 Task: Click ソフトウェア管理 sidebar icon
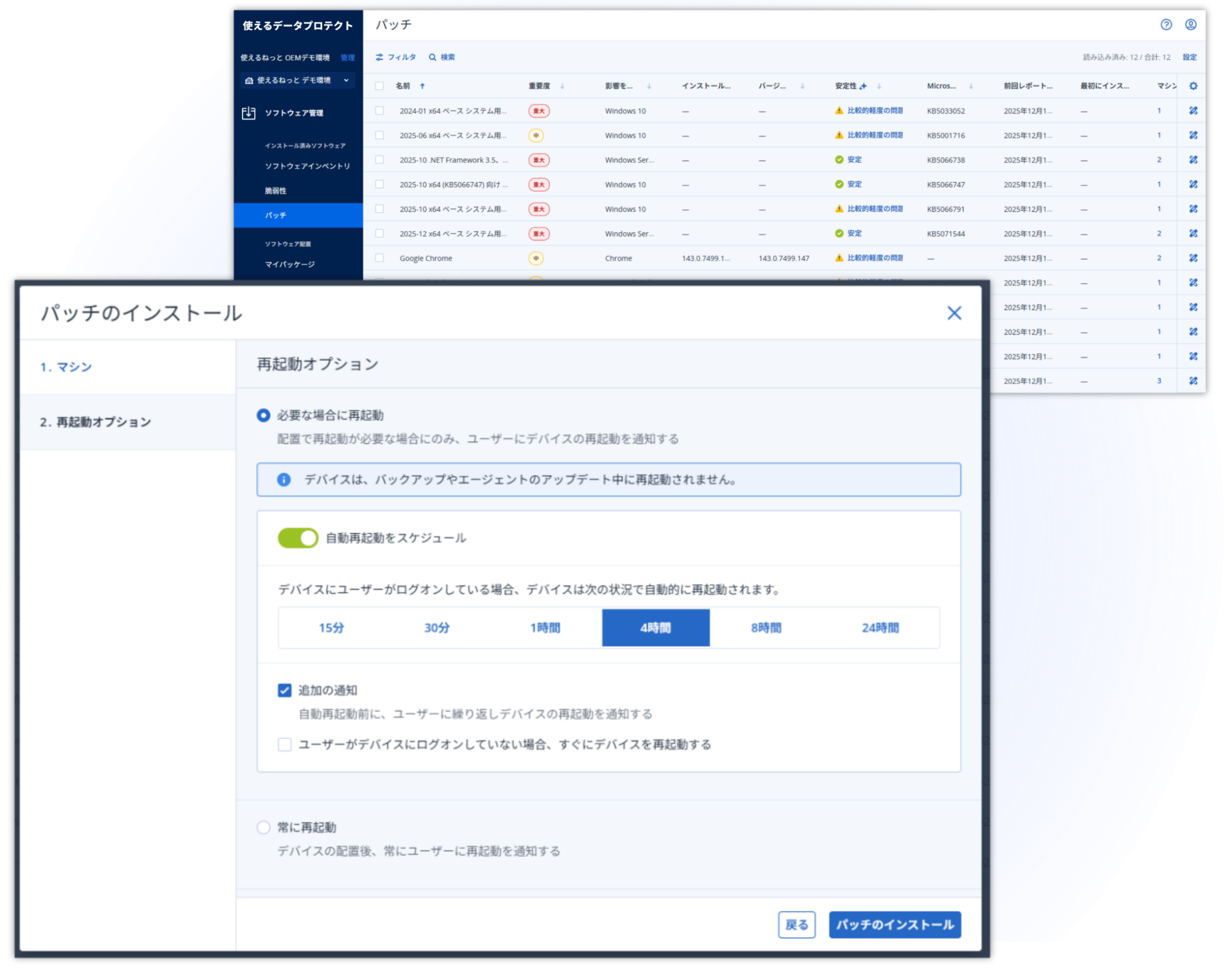[248, 113]
